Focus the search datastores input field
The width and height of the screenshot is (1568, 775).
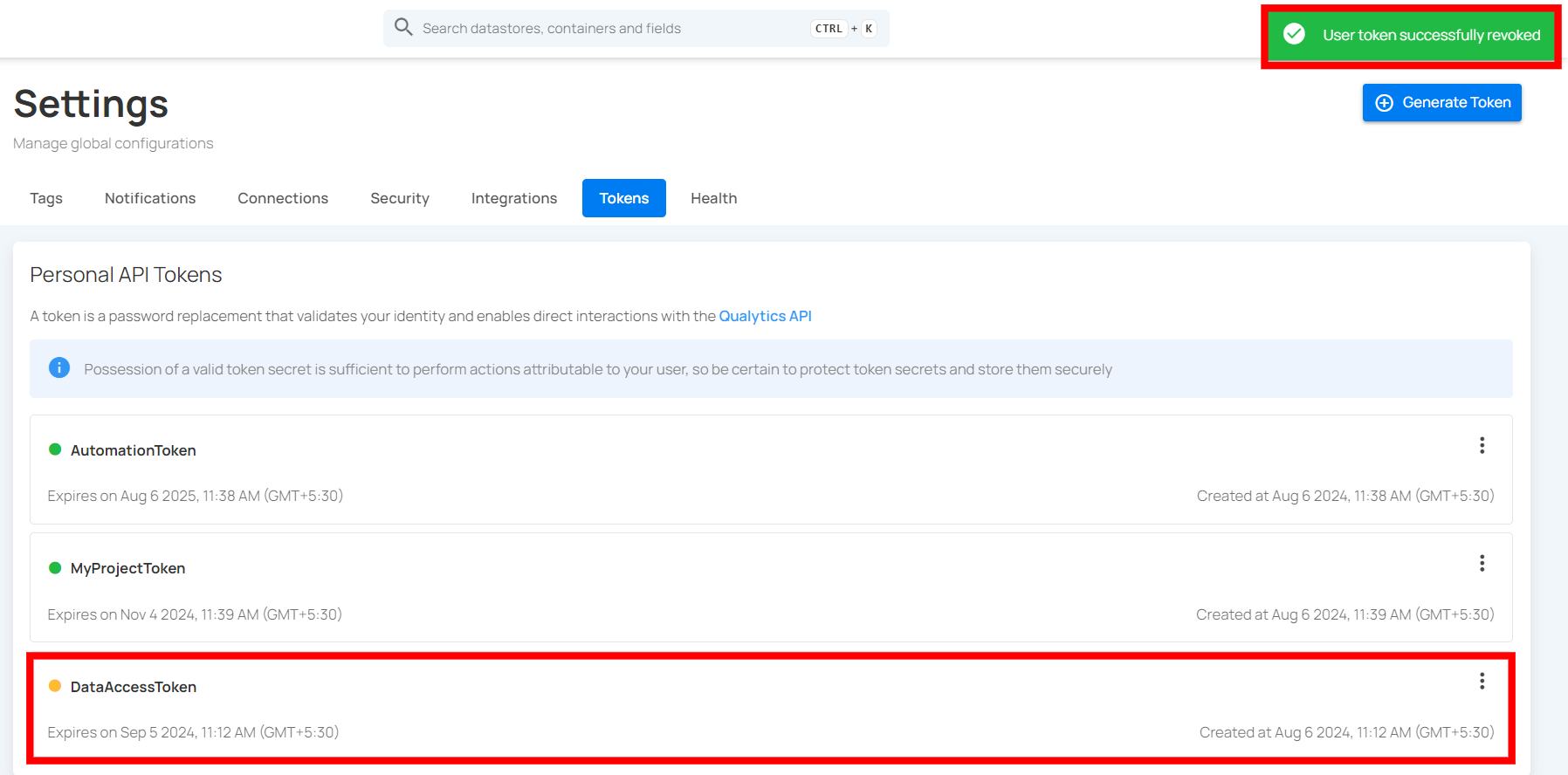[636, 28]
